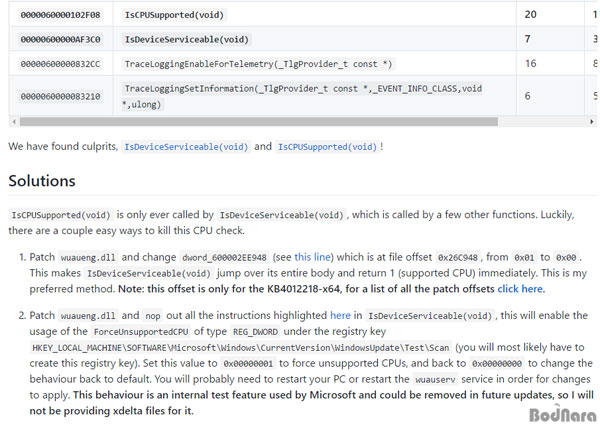The height and width of the screenshot is (425, 600).
Task: Click the Solutions heading
Action: point(42,181)
